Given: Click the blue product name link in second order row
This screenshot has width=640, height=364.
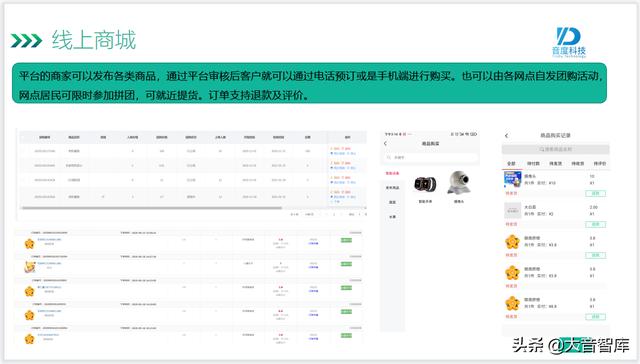Looking at the screenshot, I should 49,263.
